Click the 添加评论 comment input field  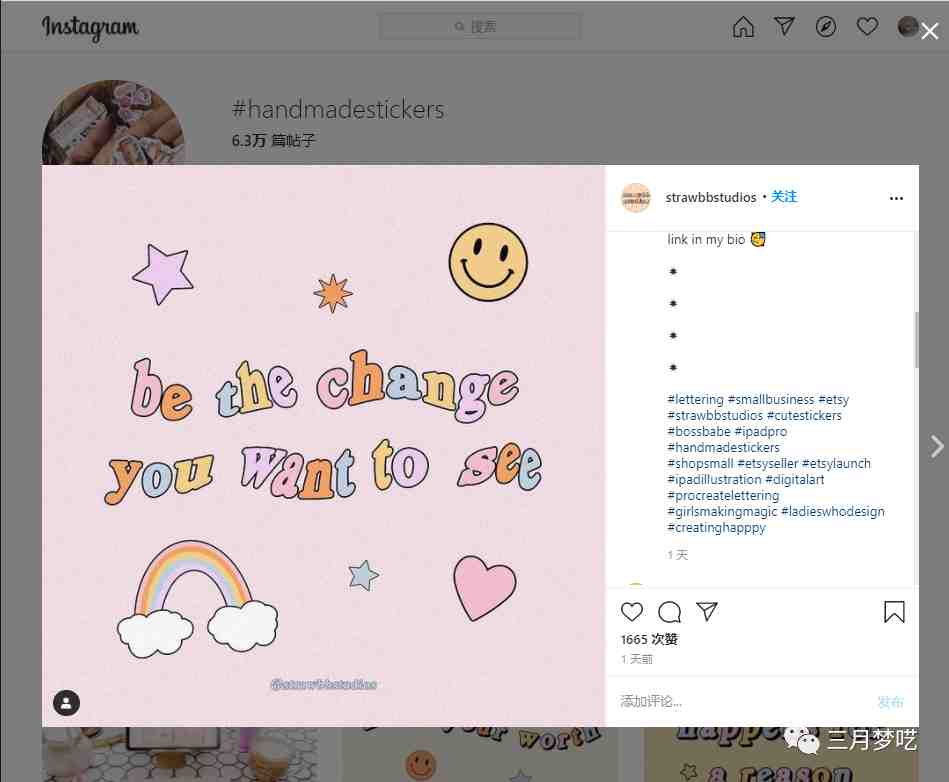[x=730, y=702]
